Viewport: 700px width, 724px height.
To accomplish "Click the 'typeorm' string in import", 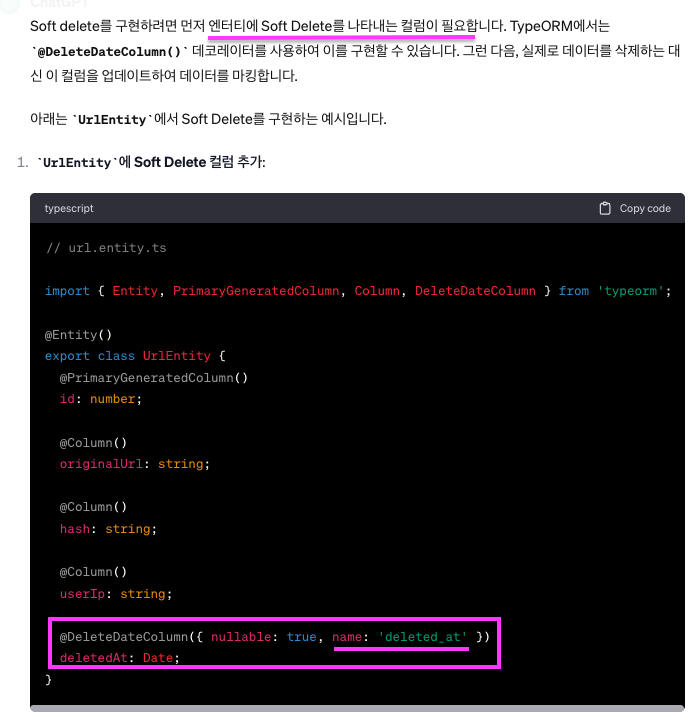I will click(630, 291).
